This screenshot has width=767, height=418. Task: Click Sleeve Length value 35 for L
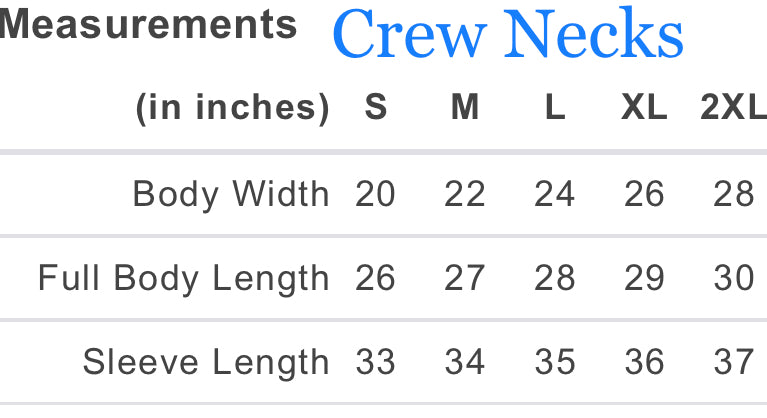[x=555, y=362]
